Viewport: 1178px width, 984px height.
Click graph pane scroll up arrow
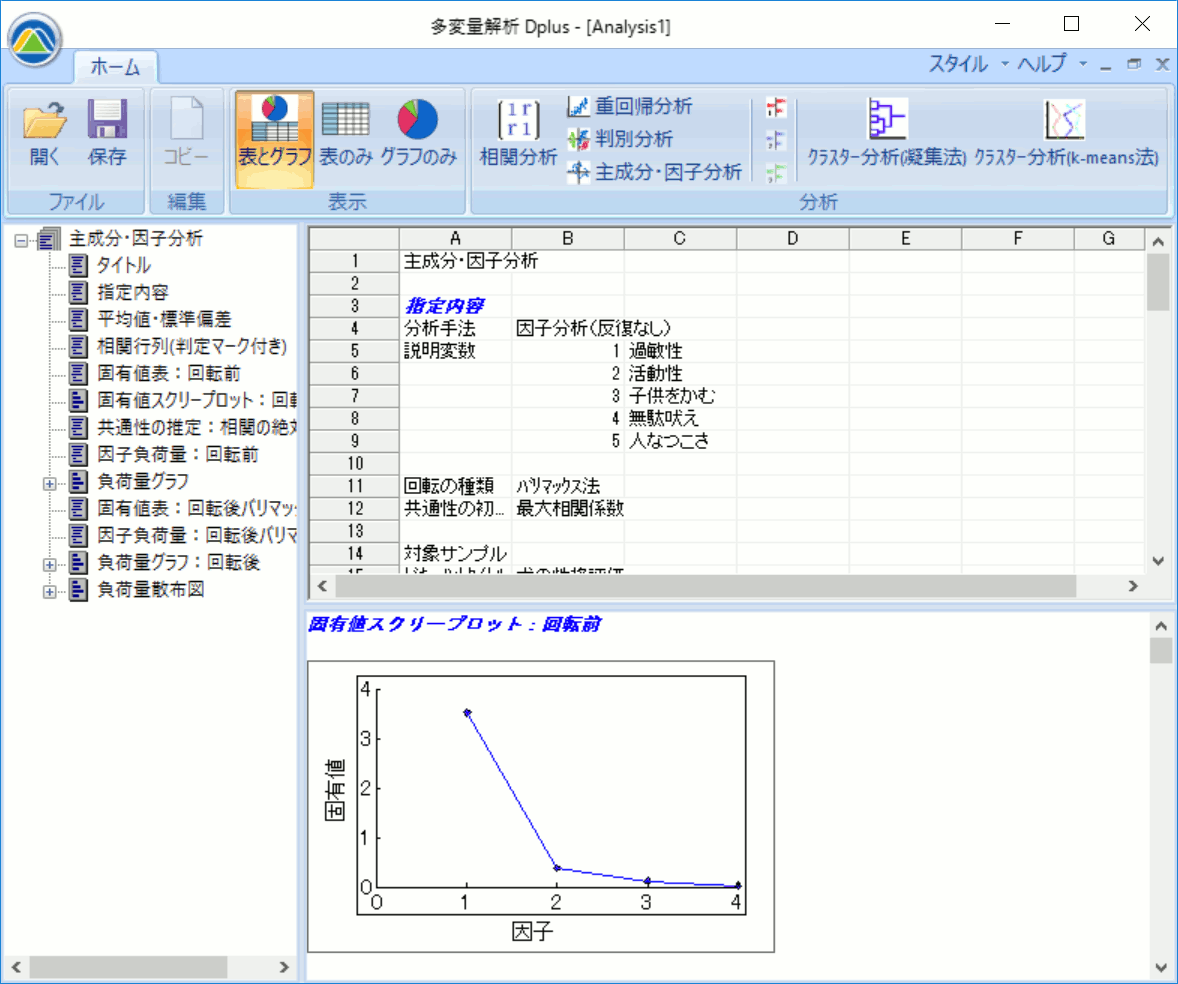click(1161, 626)
